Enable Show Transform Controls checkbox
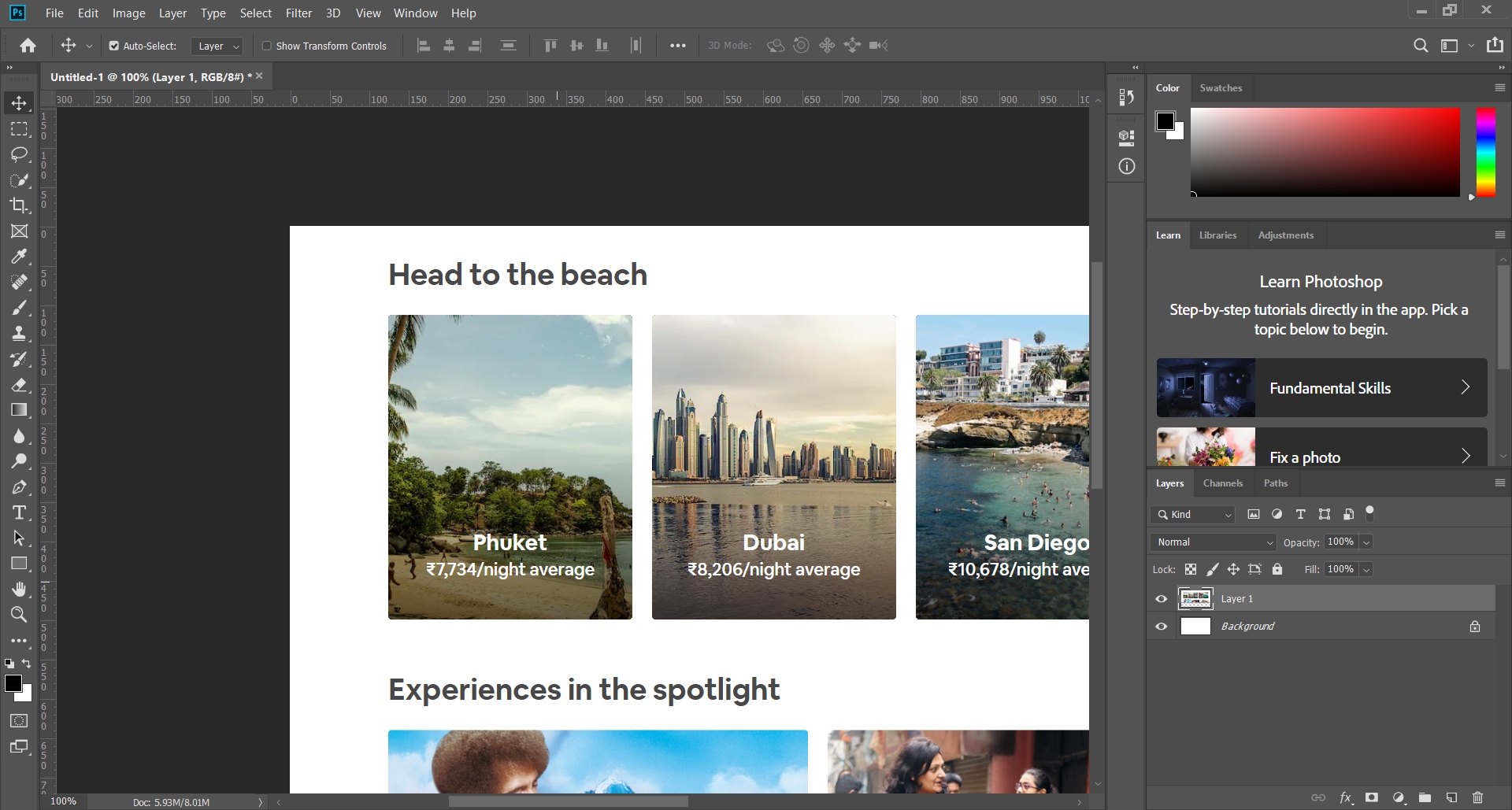 266,46
